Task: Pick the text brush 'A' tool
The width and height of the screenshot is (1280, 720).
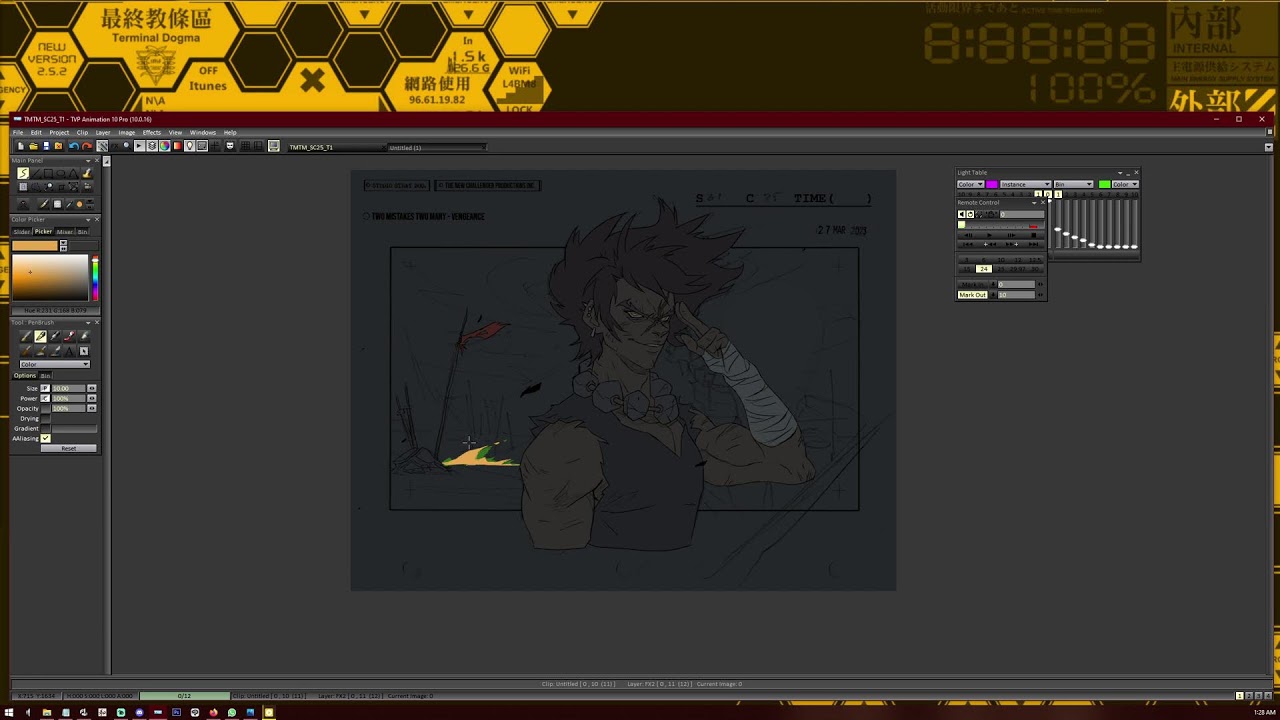Action: (x=69, y=351)
